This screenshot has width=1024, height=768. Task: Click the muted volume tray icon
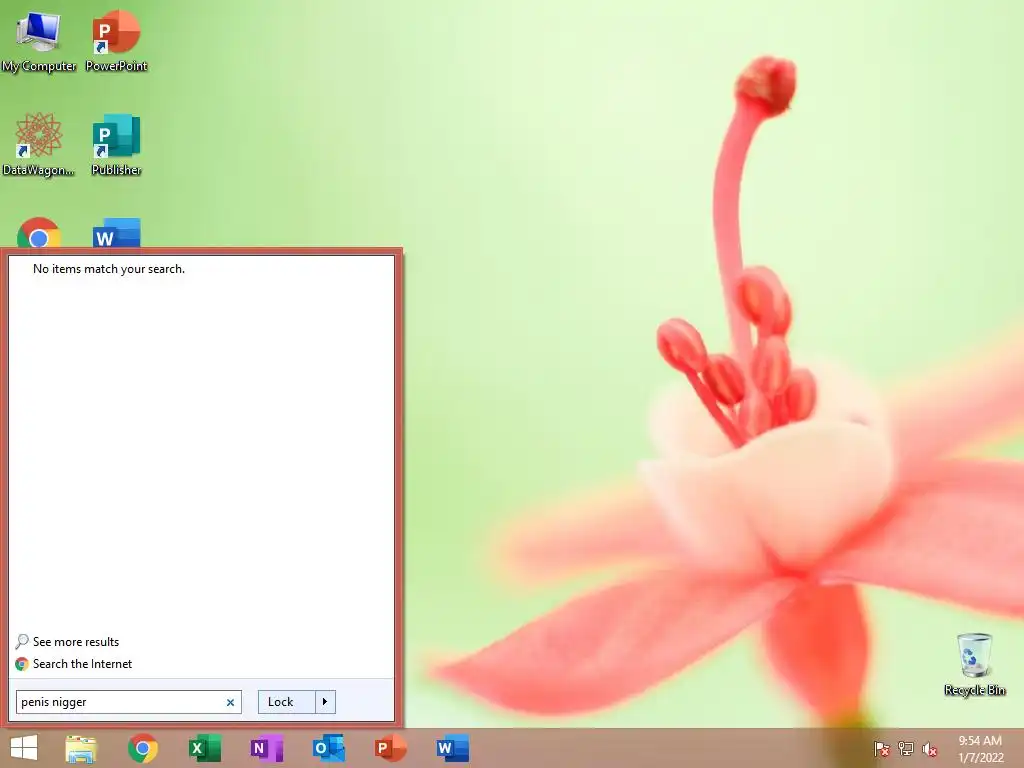click(x=929, y=749)
